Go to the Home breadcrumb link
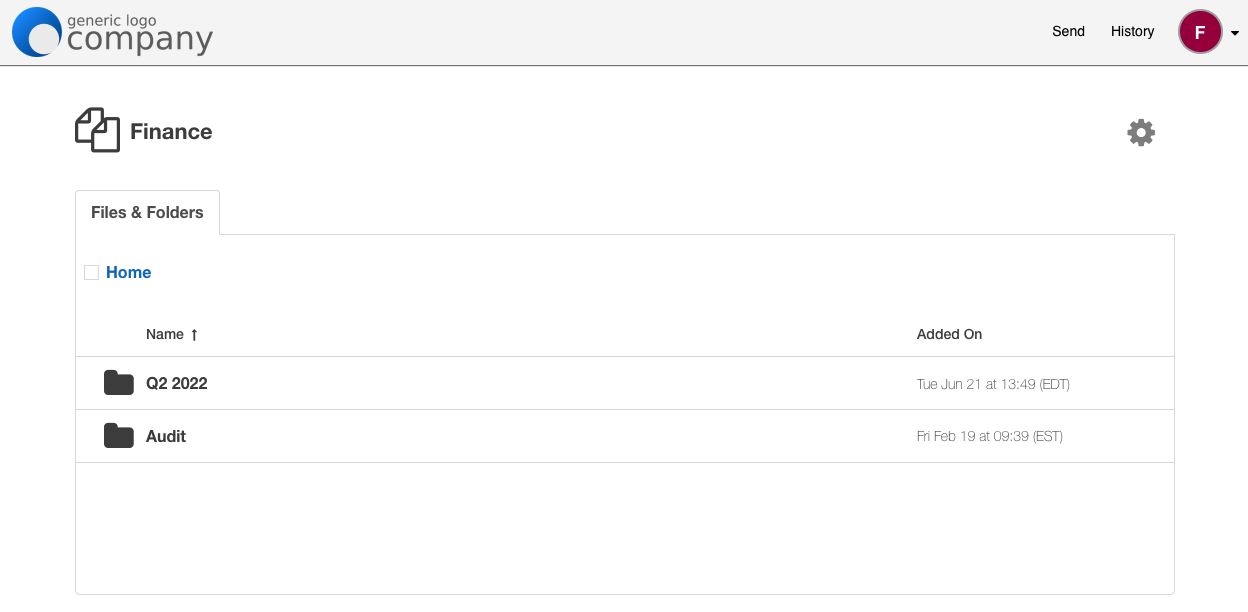Viewport: 1248px width, 612px height. [x=129, y=272]
